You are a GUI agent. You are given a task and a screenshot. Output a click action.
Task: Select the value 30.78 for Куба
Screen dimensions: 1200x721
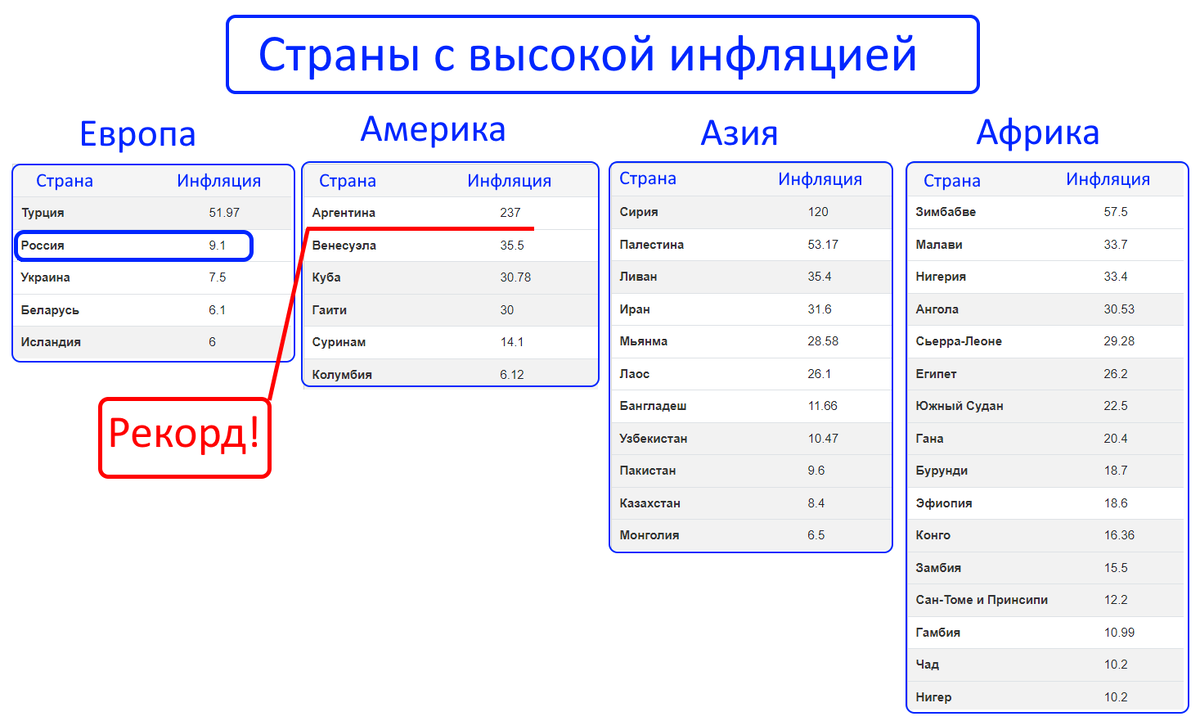coord(516,277)
